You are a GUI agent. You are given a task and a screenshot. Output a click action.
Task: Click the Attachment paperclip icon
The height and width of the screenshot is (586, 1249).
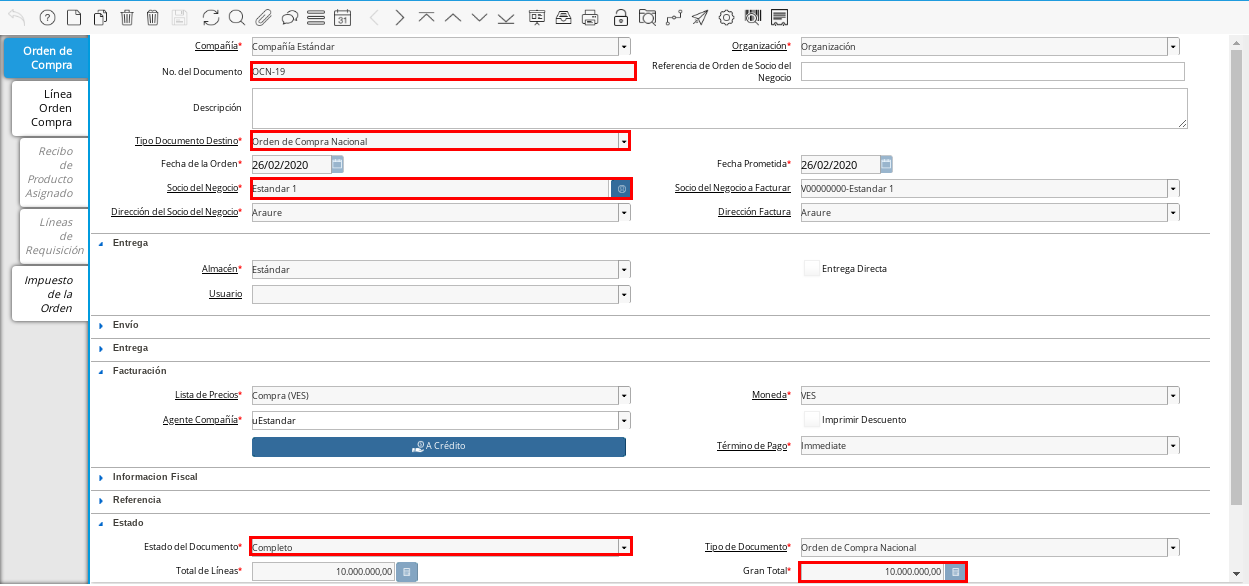click(263, 17)
